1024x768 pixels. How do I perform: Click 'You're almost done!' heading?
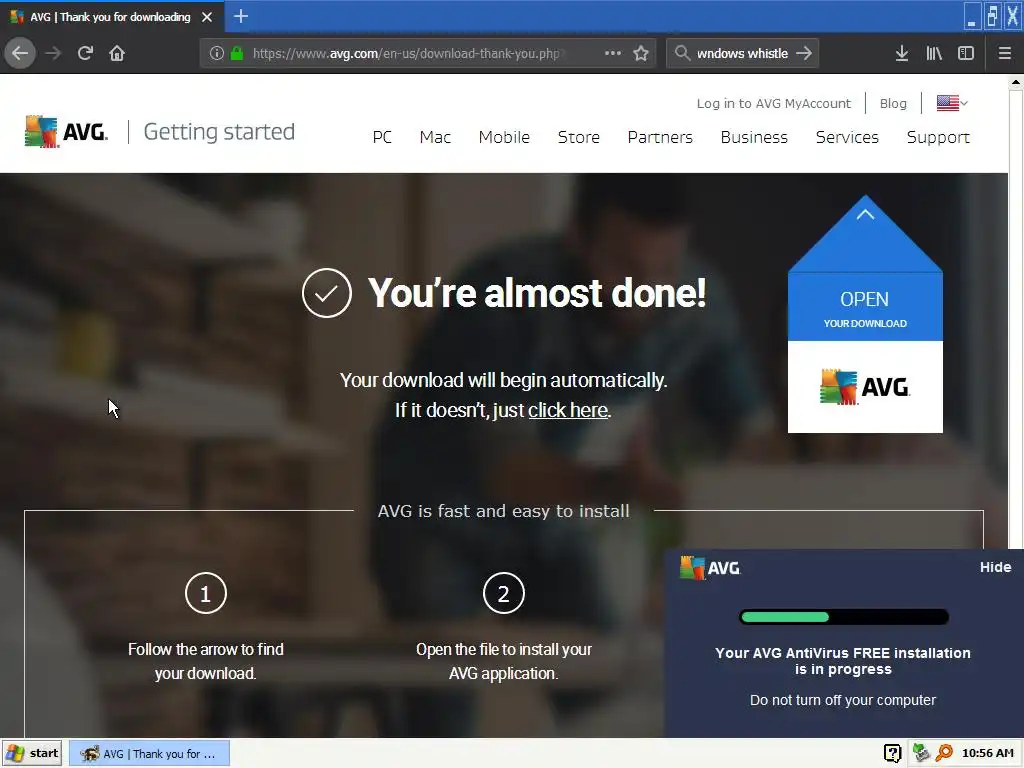click(x=537, y=293)
